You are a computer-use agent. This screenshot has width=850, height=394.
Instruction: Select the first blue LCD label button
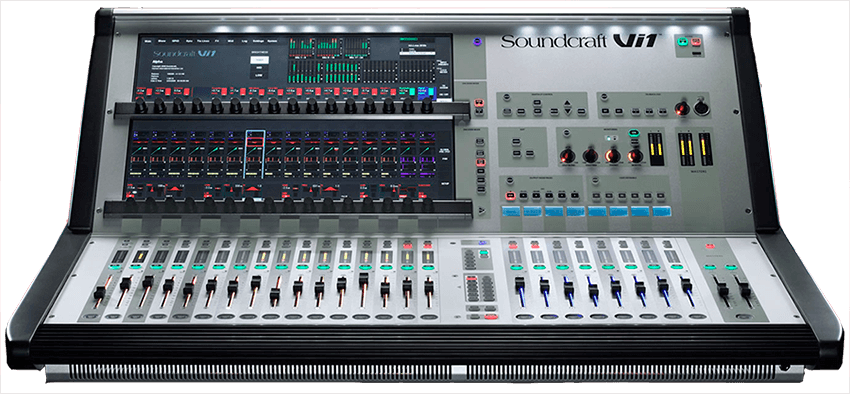pos(511,211)
